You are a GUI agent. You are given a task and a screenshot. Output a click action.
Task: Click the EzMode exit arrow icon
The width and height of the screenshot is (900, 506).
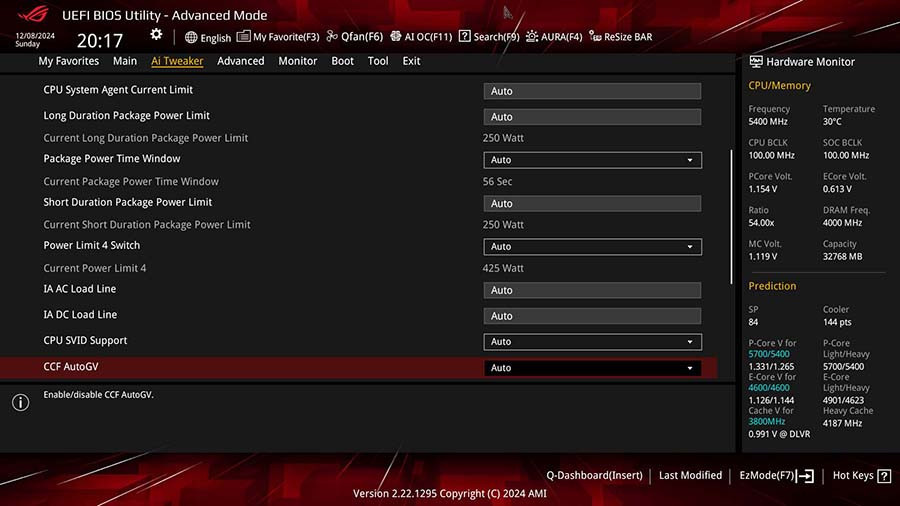click(805, 476)
